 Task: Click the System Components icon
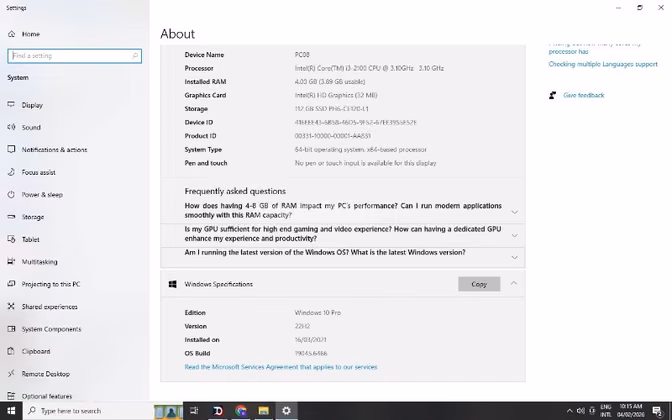pyautogui.click(x=11, y=329)
